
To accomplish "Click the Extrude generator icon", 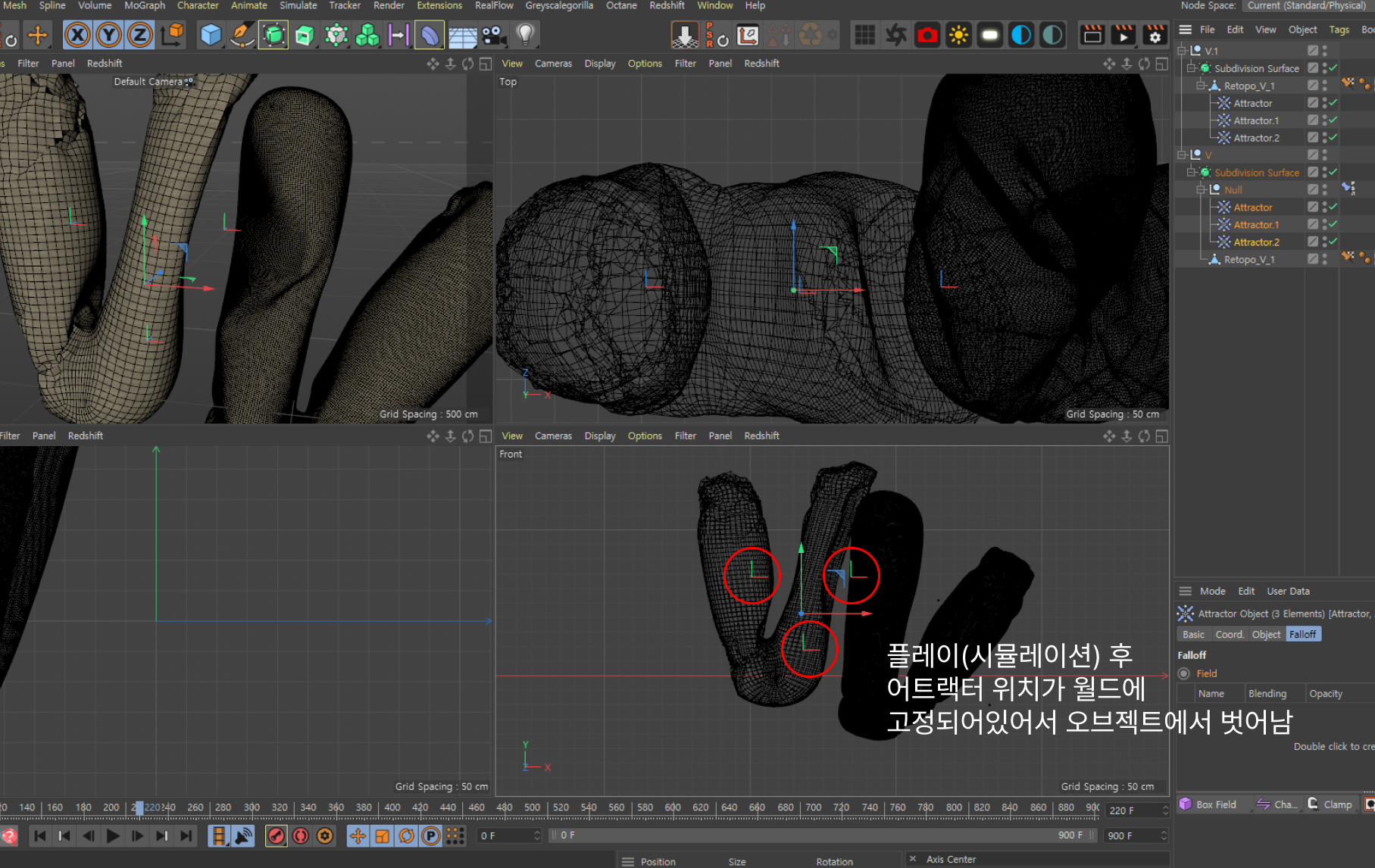I will click(x=305, y=35).
